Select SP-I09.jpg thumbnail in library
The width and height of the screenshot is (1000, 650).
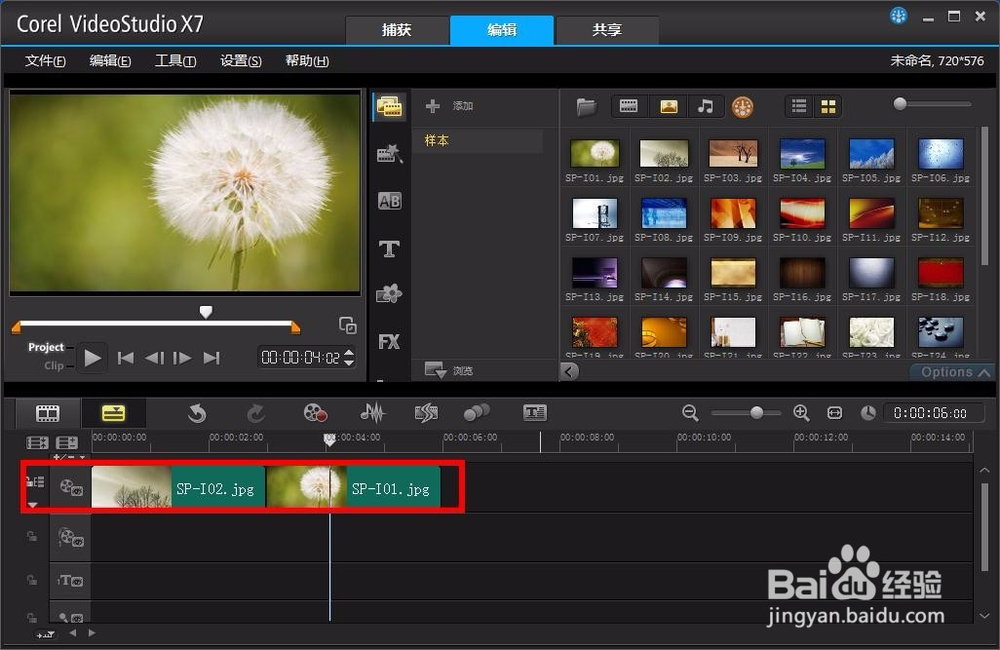coord(733,213)
